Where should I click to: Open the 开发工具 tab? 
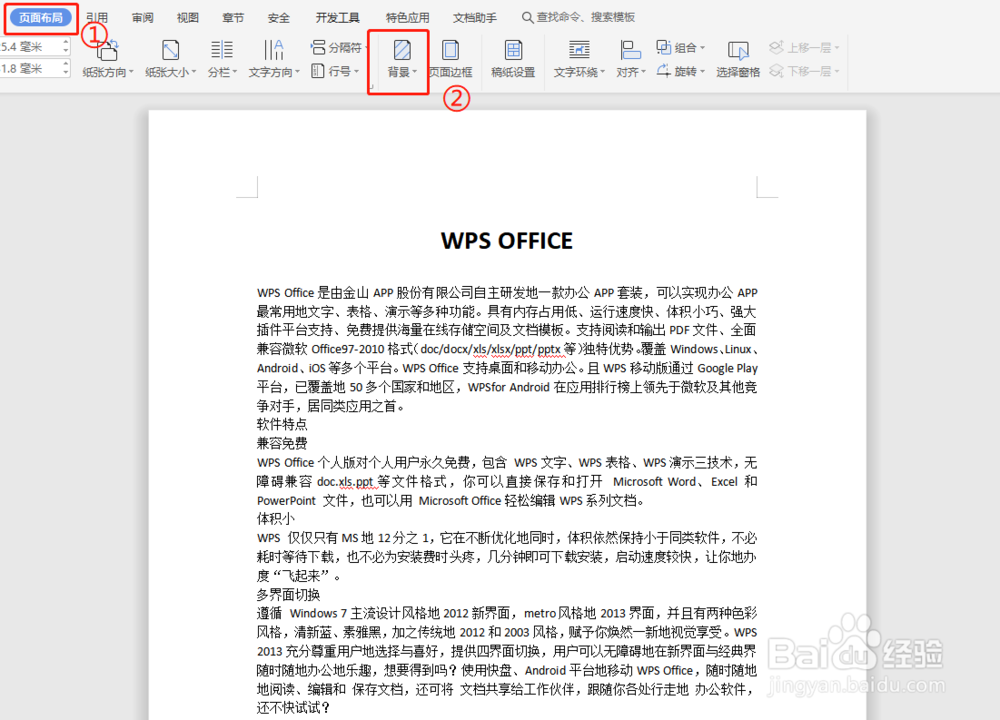pos(337,18)
